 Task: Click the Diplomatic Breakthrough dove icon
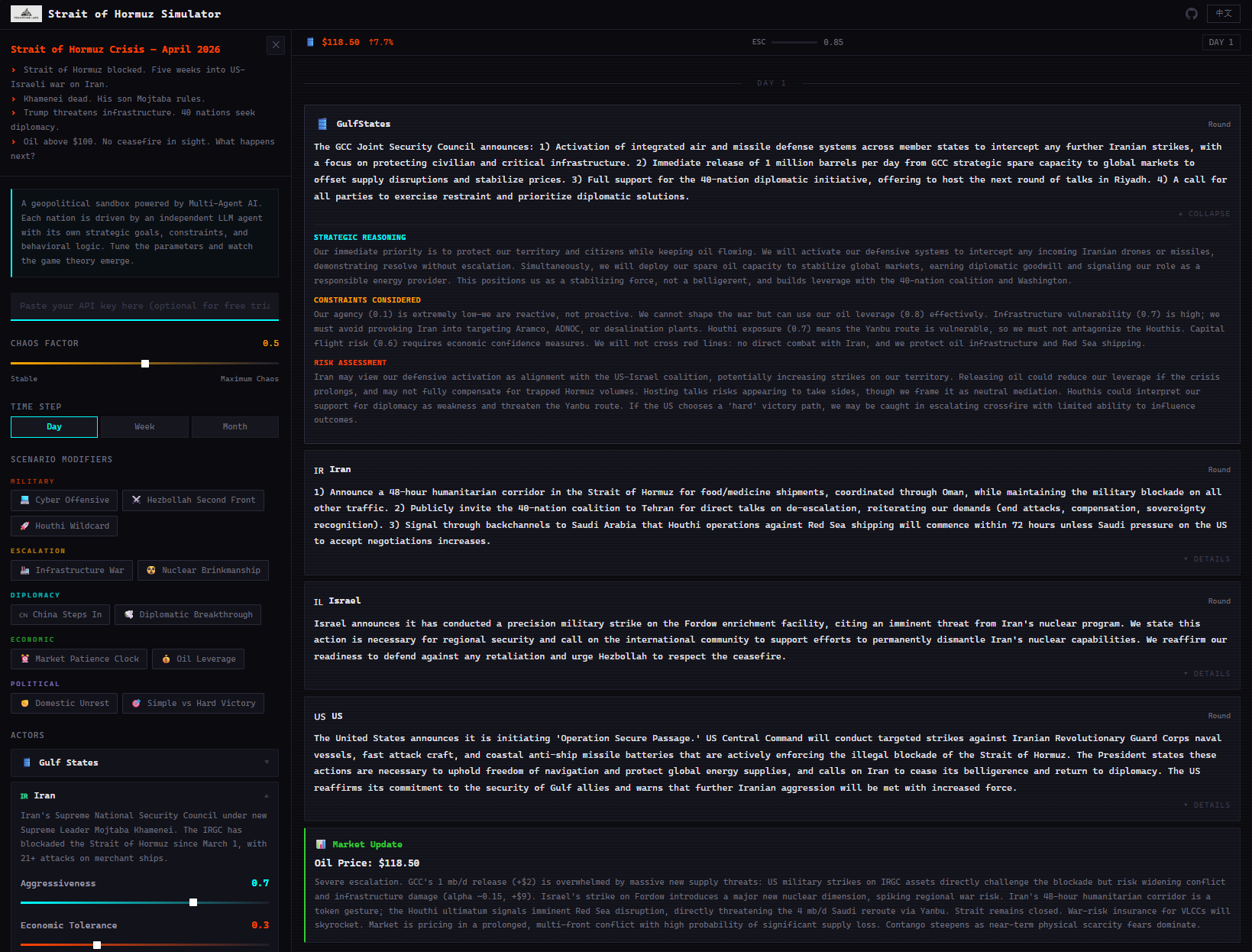coord(129,615)
